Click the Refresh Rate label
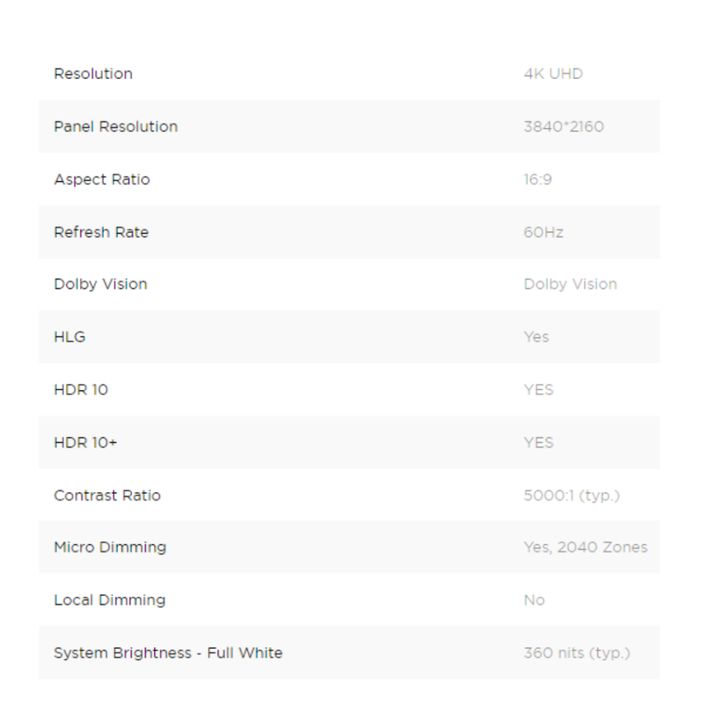This screenshot has width=726, height=726. [x=101, y=232]
